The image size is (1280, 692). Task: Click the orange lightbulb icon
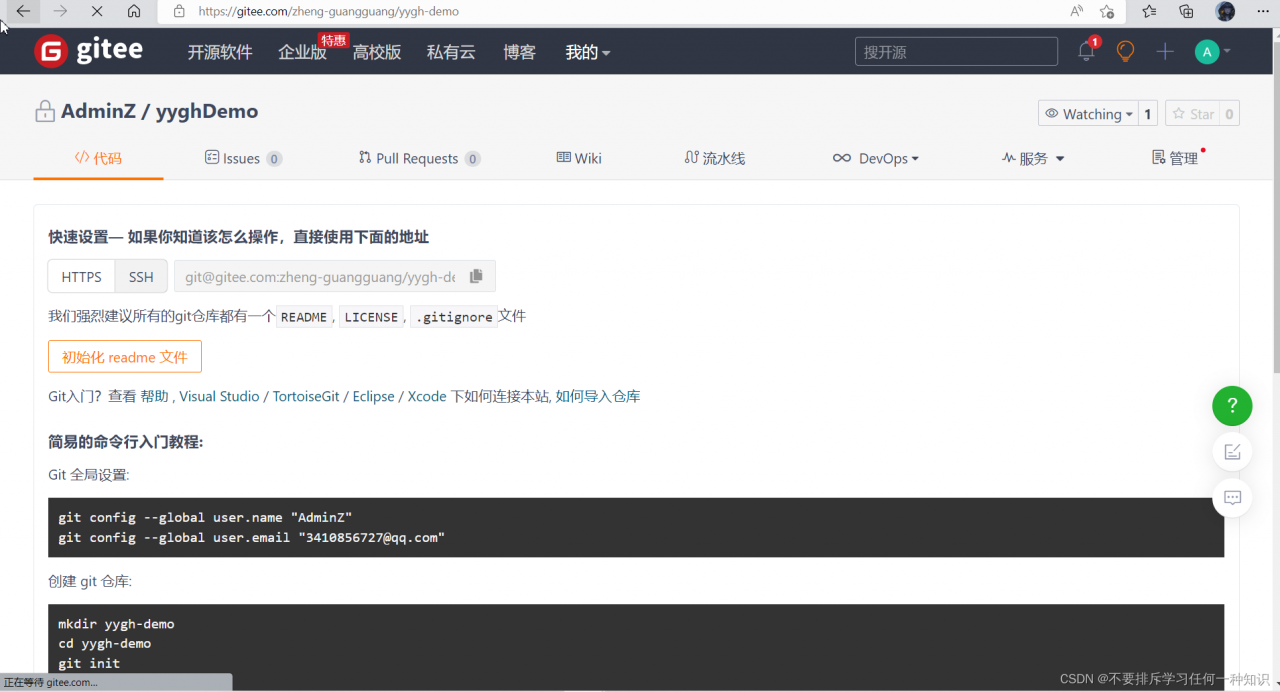point(1126,51)
